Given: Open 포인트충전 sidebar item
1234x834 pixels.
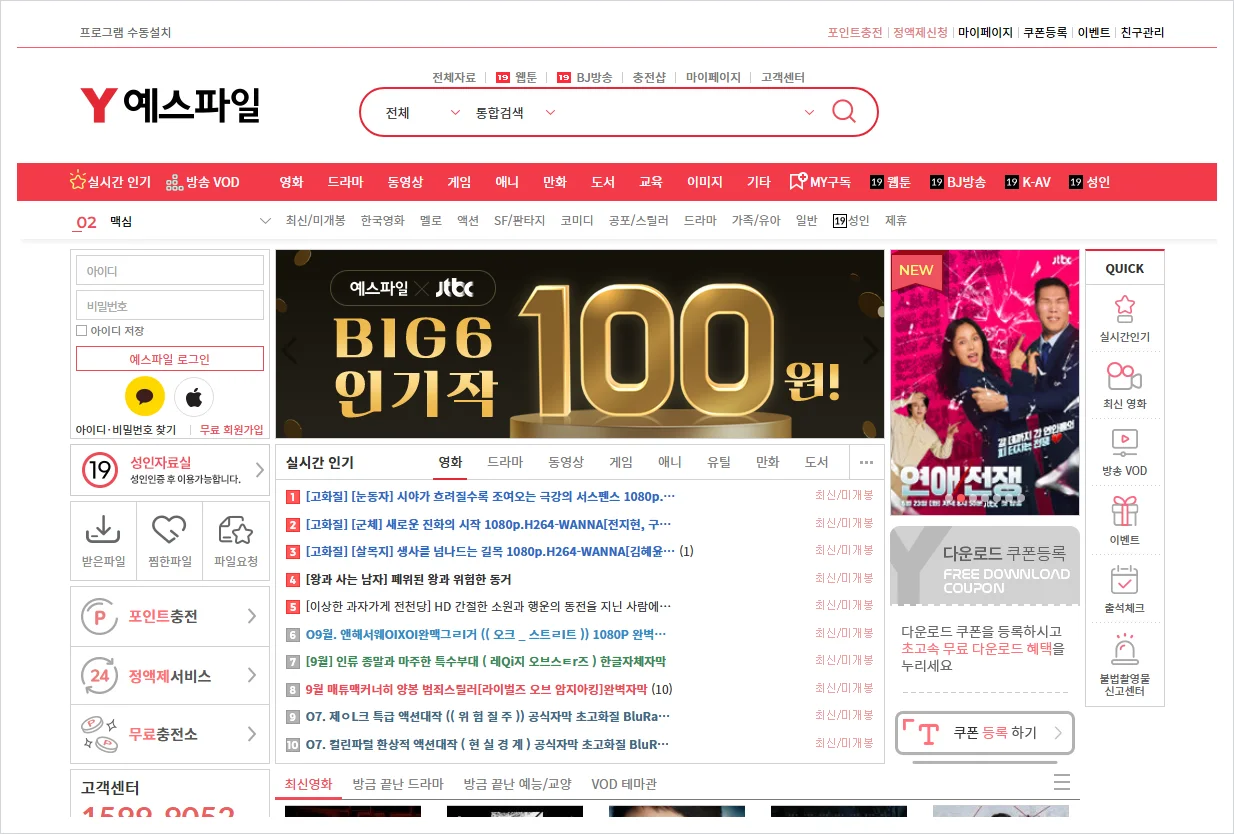Looking at the screenshot, I should pyautogui.click(x=170, y=616).
